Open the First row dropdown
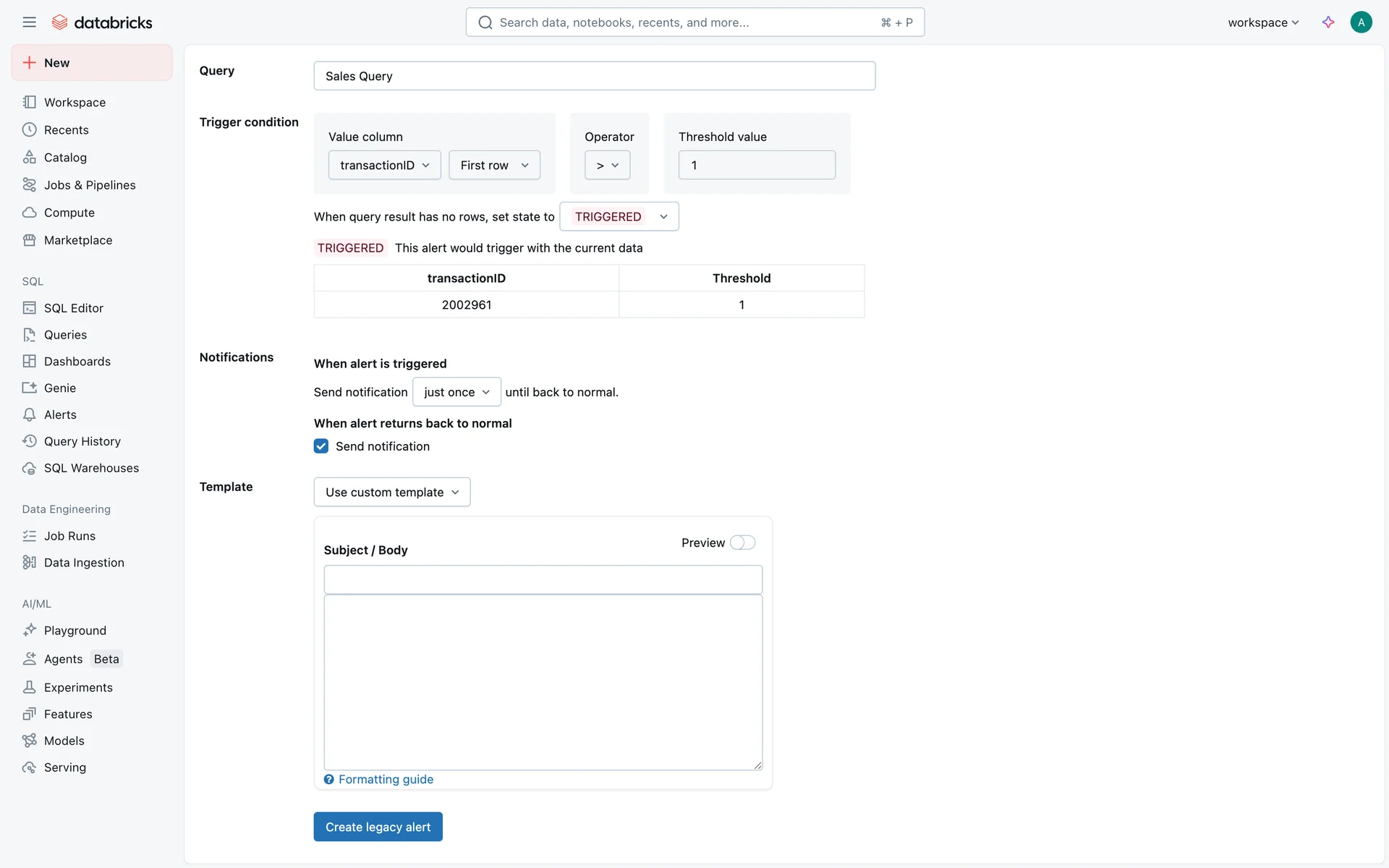Viewport: 1389px width, 868px height. 494,165
